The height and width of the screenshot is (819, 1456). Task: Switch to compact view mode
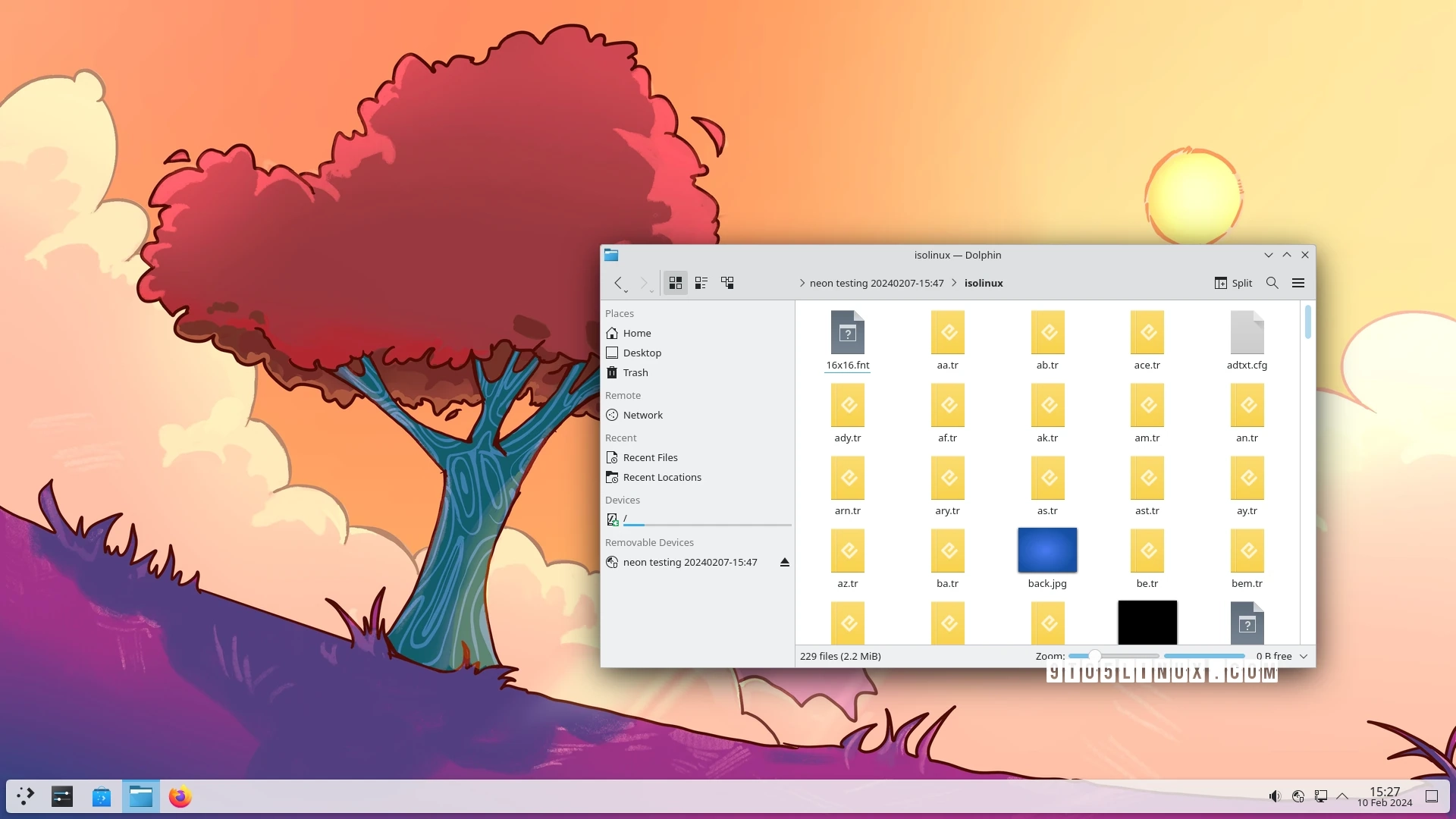(700, 283)
